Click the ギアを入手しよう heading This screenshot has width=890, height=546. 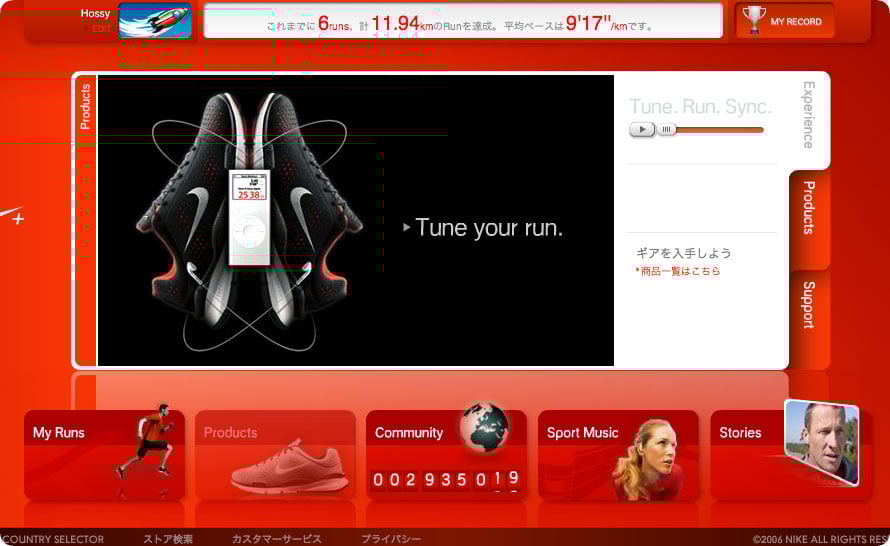[x=683, y=253]
